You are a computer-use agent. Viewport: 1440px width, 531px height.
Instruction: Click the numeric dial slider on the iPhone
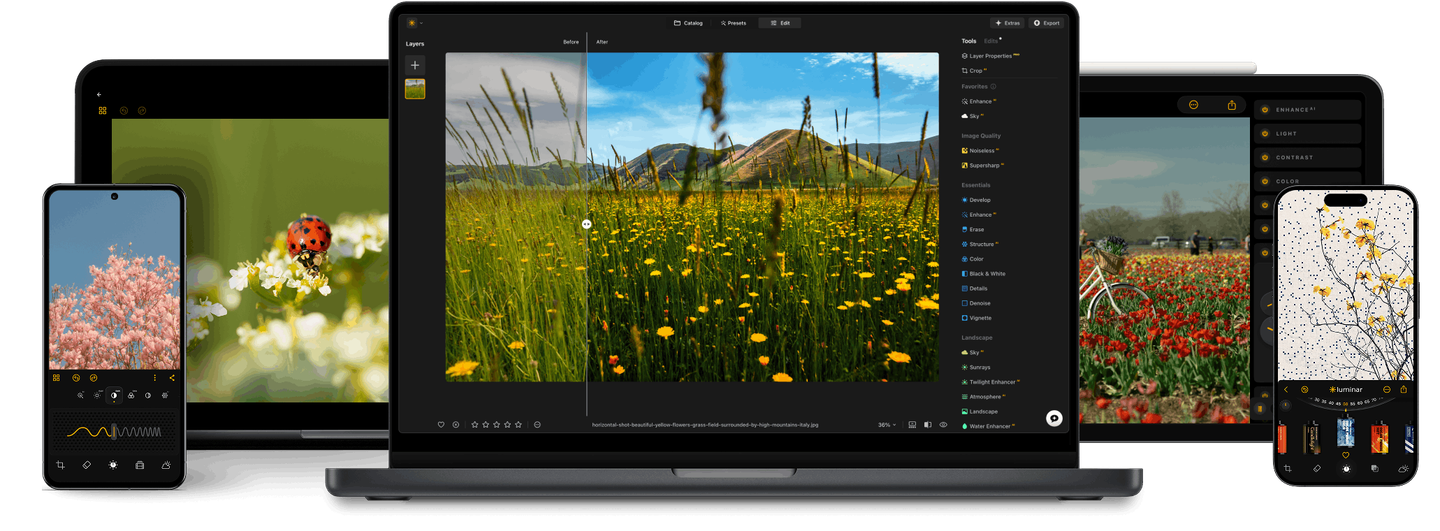[1346, 402]
